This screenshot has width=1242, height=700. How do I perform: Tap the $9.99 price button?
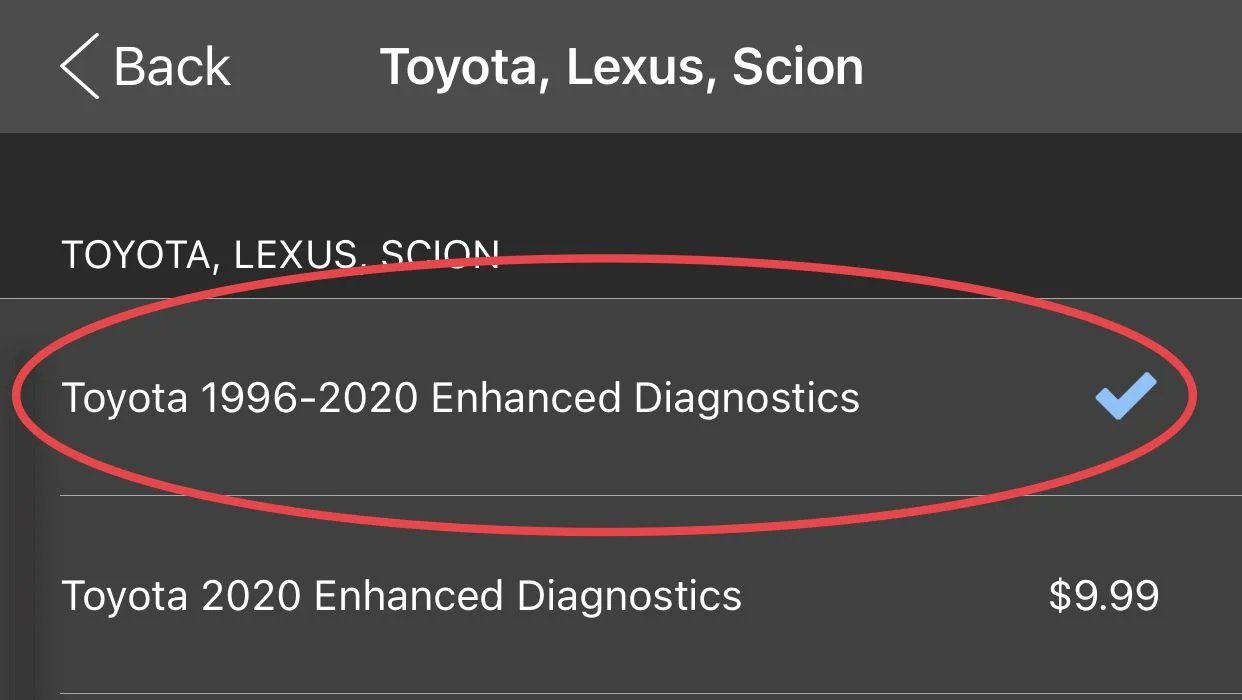coord(1103,596)
